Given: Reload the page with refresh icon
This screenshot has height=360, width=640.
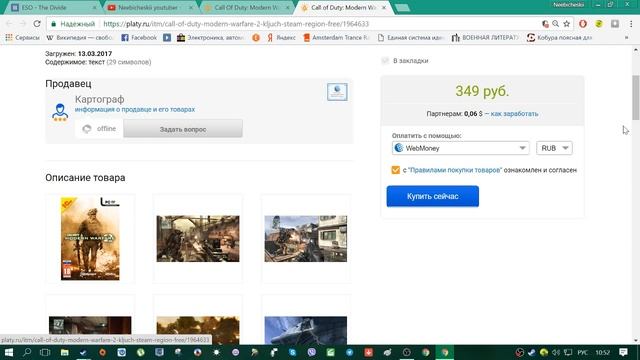Looking at the screenshot, I should pyautogui.click(x=37, y=24).
